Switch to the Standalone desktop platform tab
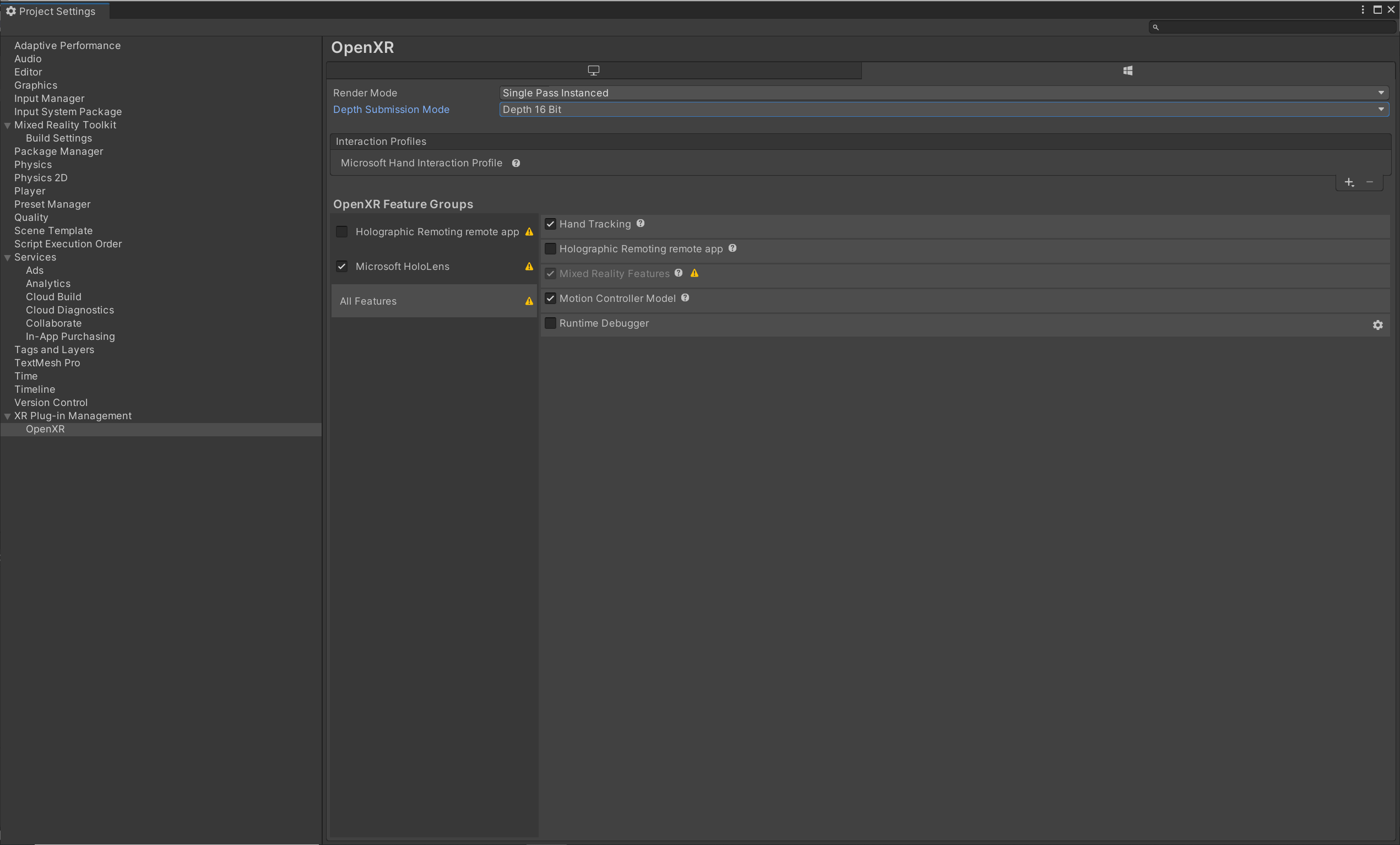 (593, 71)
